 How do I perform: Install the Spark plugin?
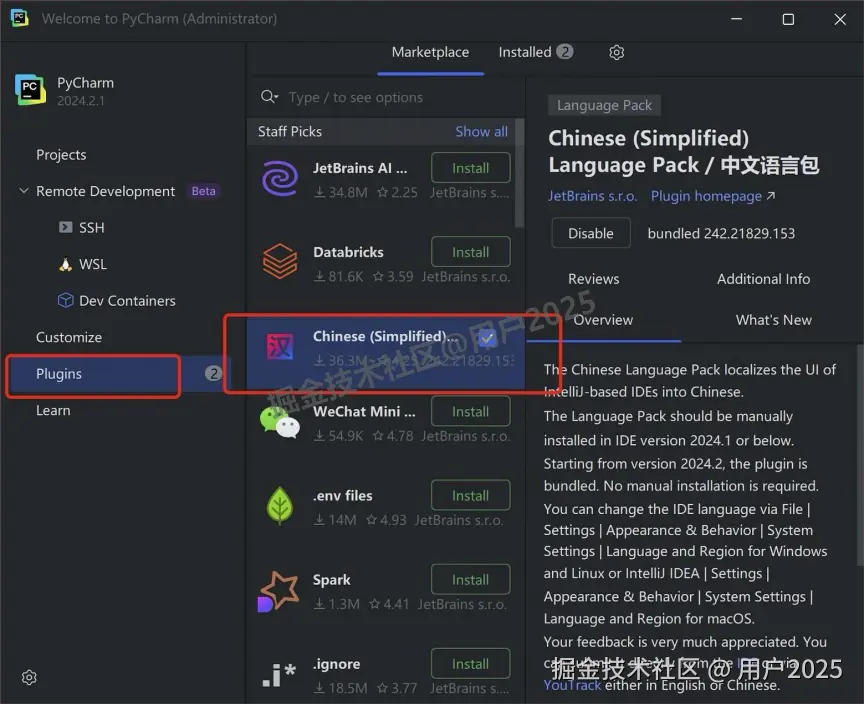[471, 580]
